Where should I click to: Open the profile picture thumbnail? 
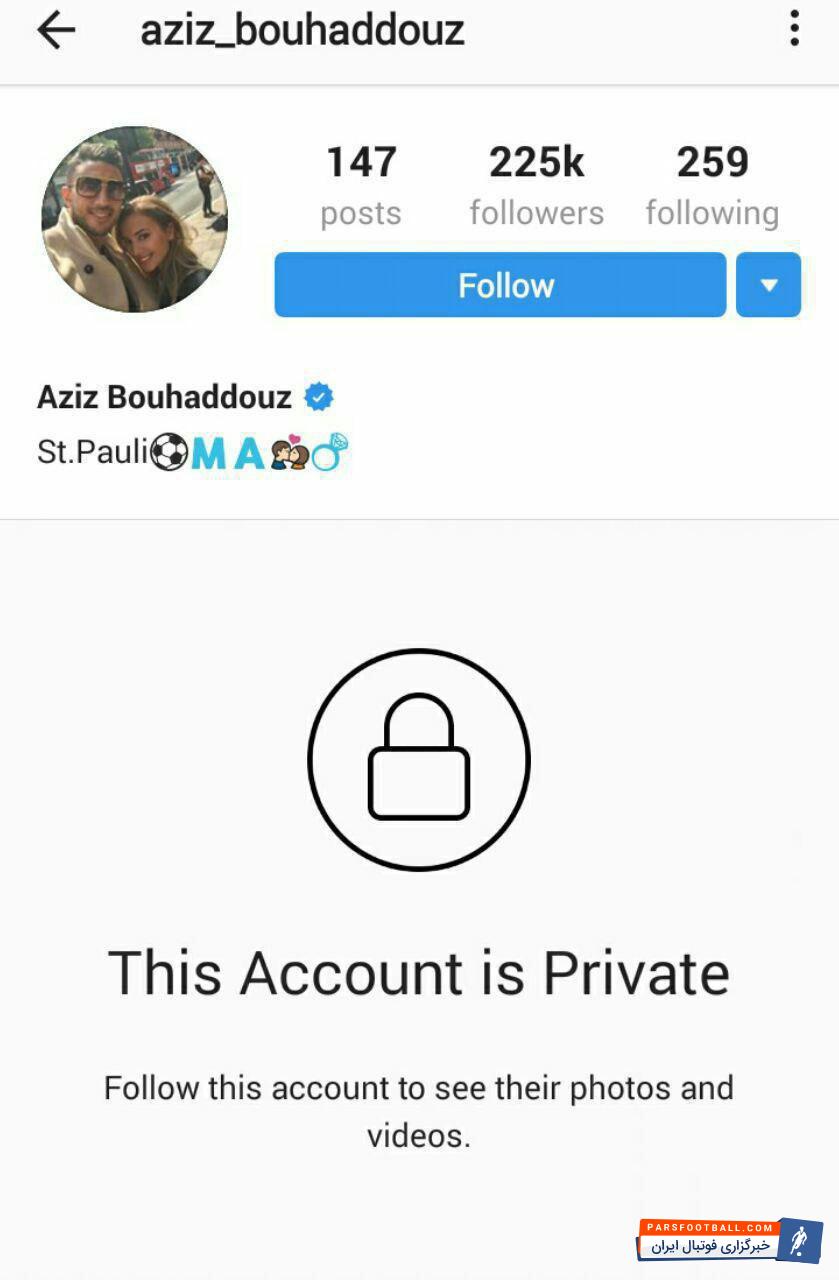[135, 220]
